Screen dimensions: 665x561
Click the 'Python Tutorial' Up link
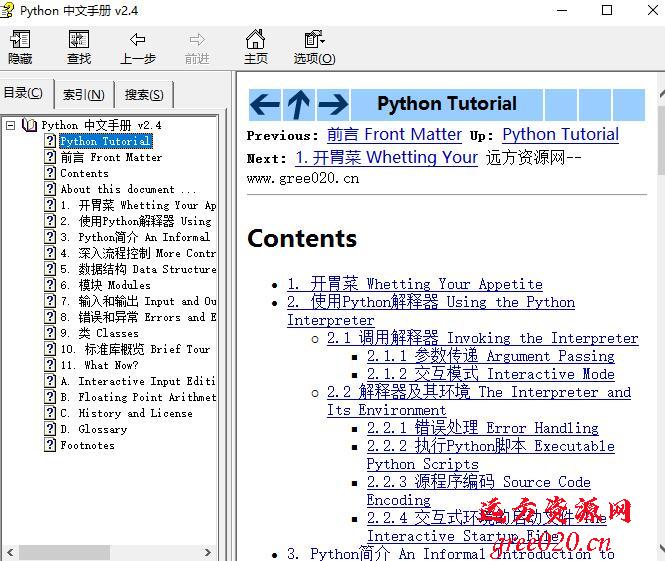click(x=560, y=134)
